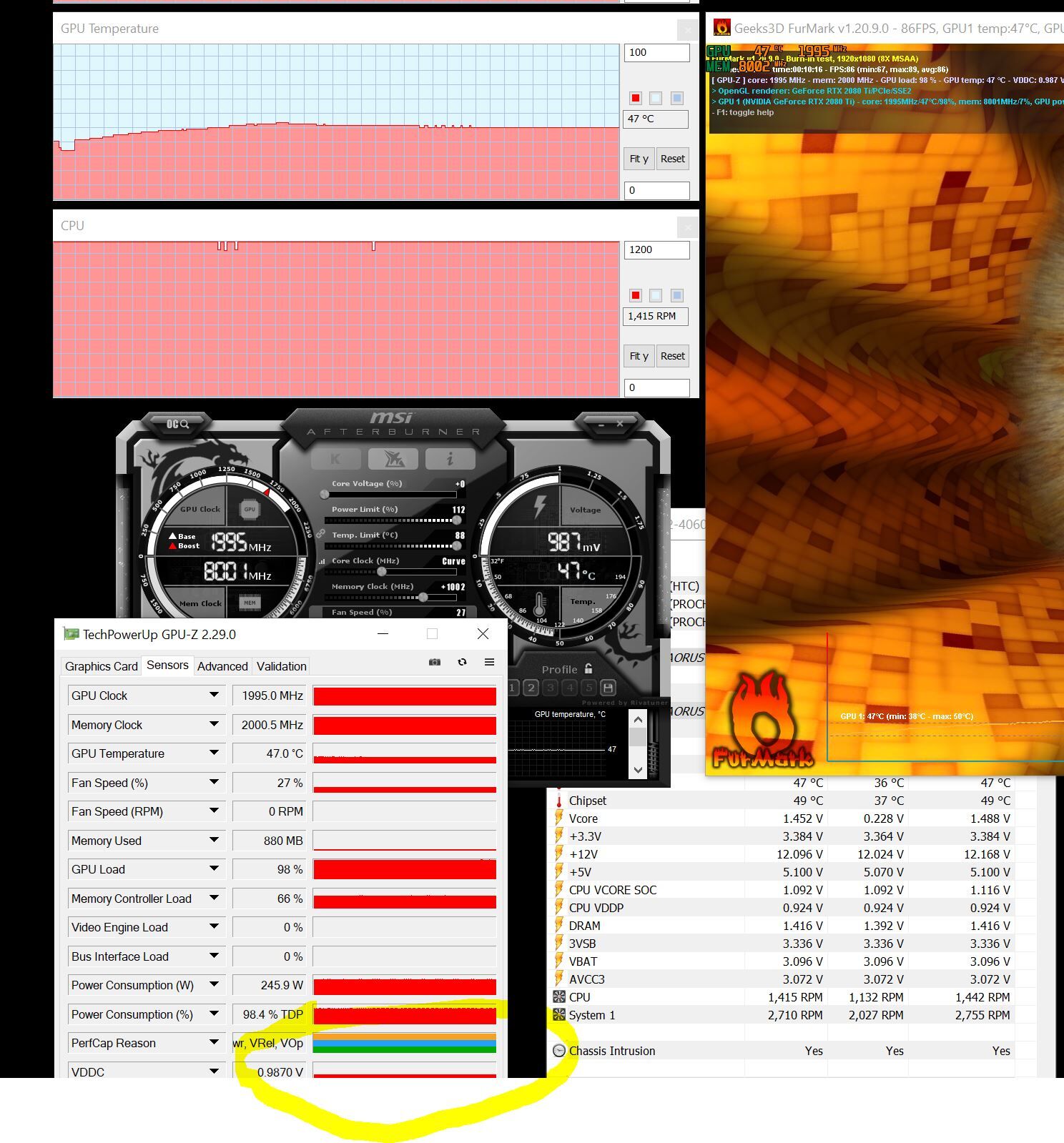
Task: Click the GPU chip icon in the Afterburner gauge
Action: pos(250,509)
